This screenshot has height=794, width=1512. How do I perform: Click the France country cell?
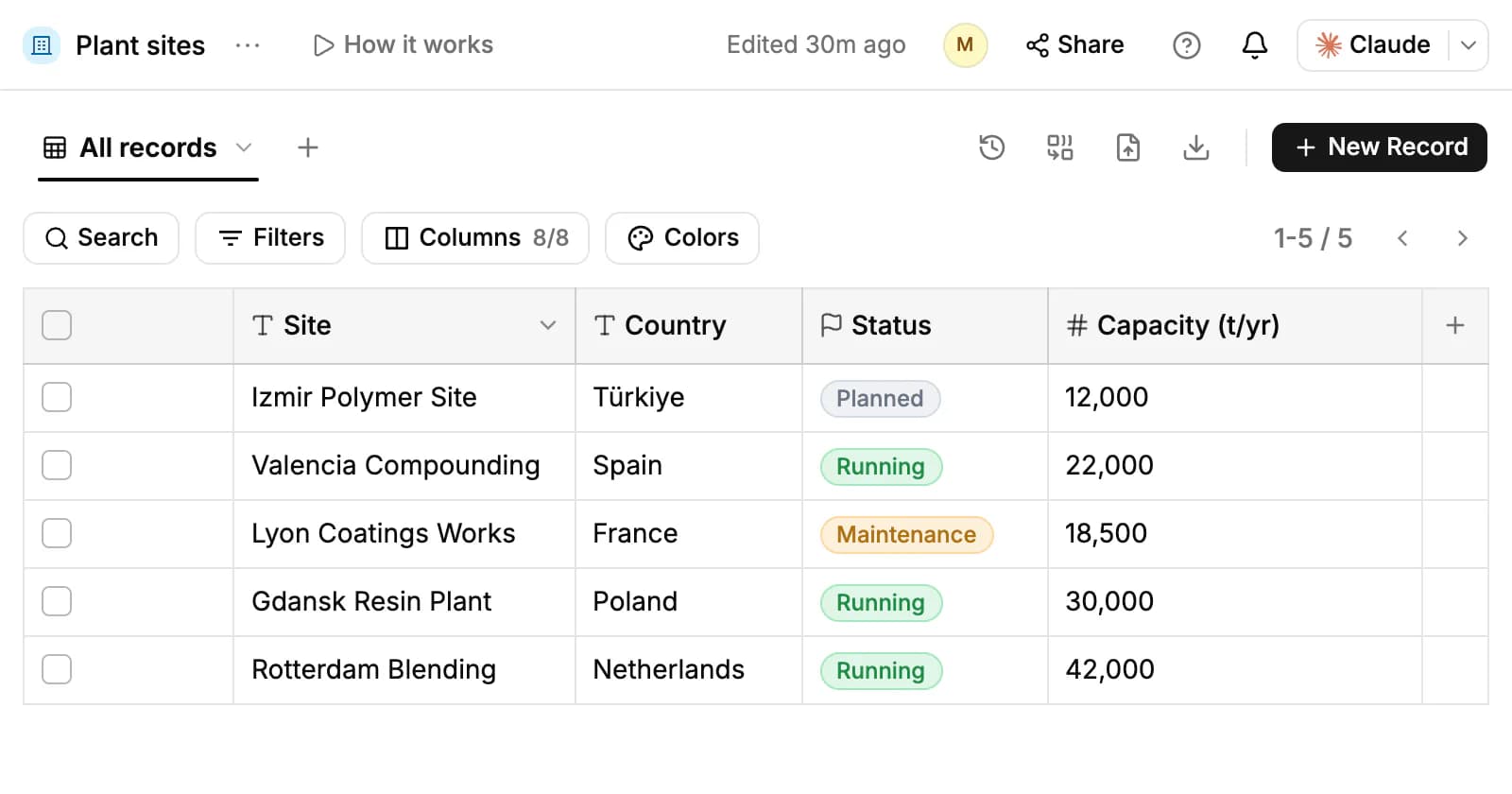[x=689, y=534]
